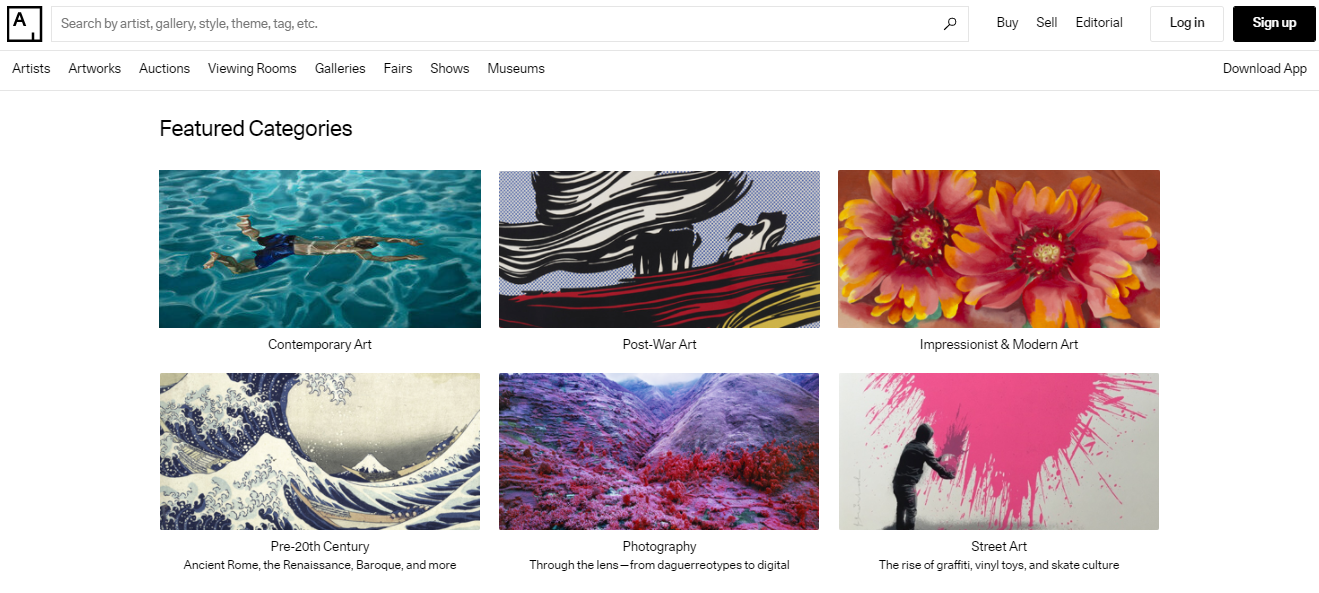Click the Sell link

pyautogui.click(x=1046, y=22)
